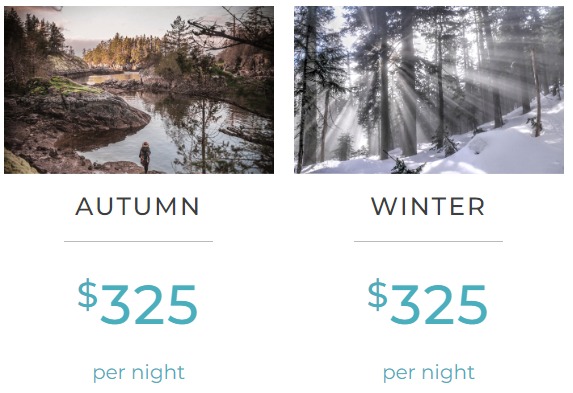Click the sunlit trees across the water

[x=121, y=51]
